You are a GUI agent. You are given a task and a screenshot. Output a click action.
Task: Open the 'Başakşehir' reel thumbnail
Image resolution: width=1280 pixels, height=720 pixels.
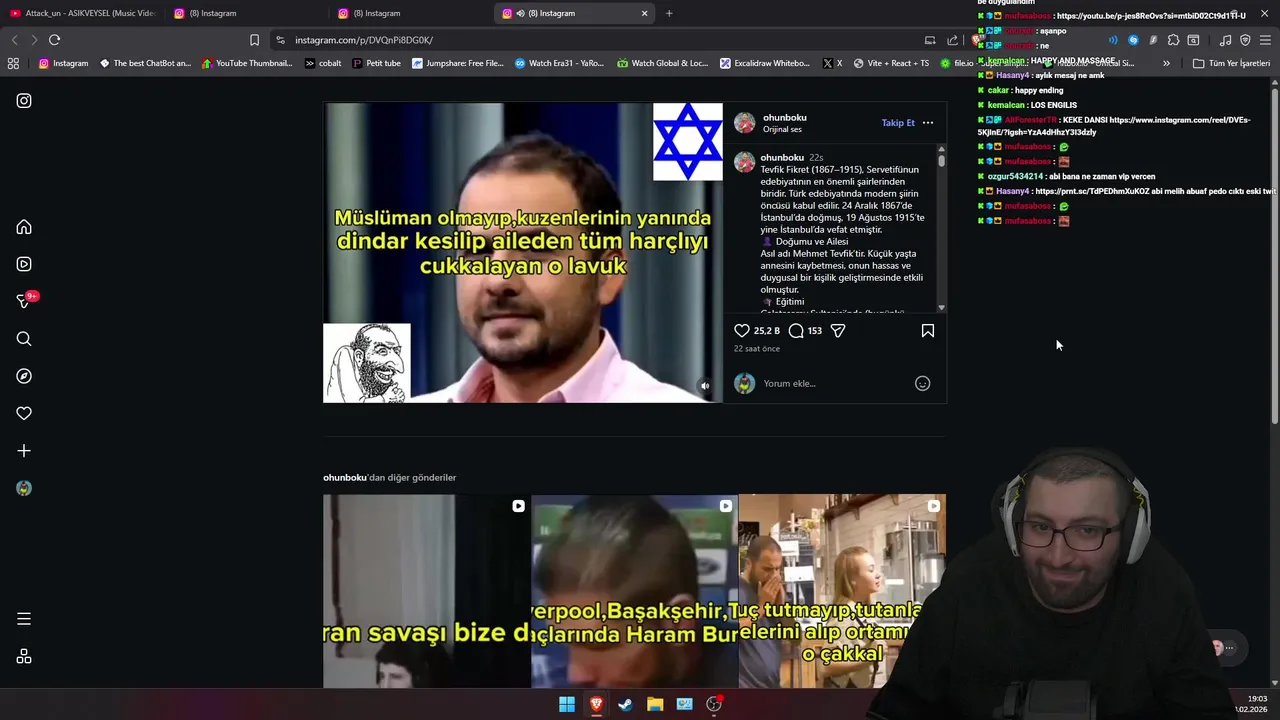(x=635, y=591)
